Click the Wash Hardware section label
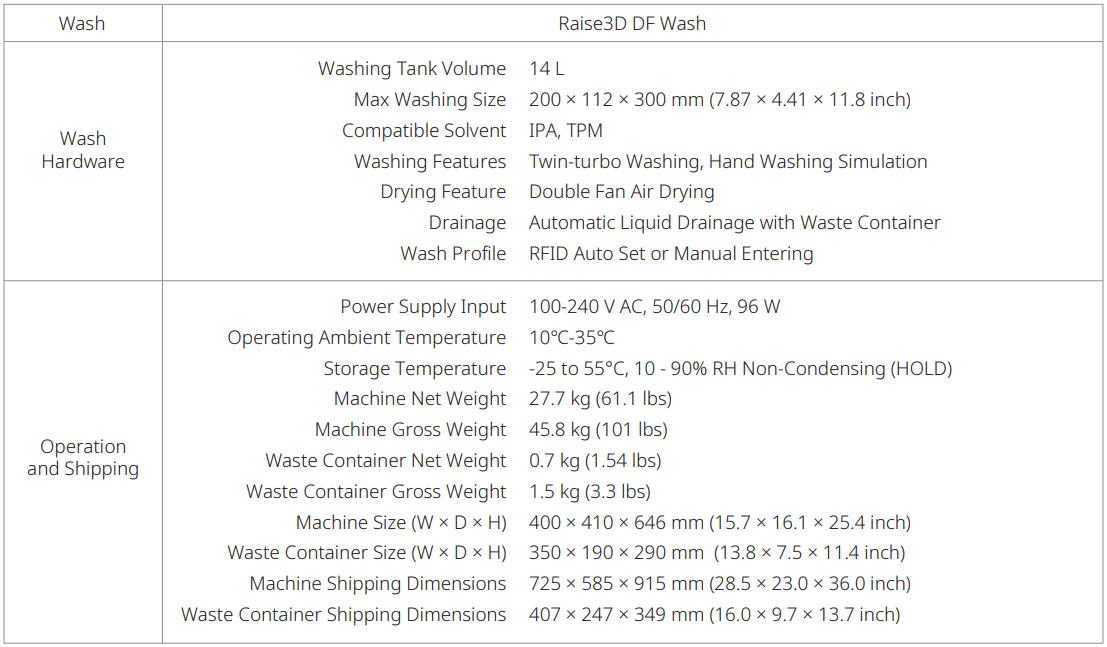The height and width of the screenshot is (647, 1107). pos(83,150)
